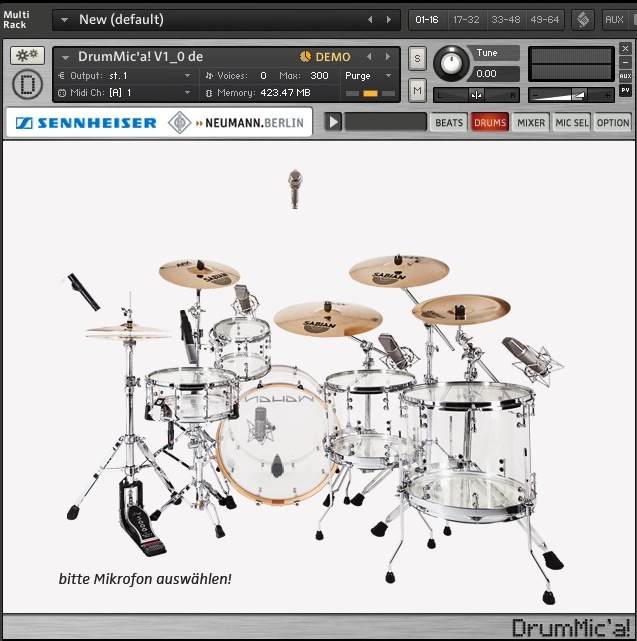The height and width of the screenshot is (641, 637).
Task: Open instrument options with the wrench icon
Action: 27,55
